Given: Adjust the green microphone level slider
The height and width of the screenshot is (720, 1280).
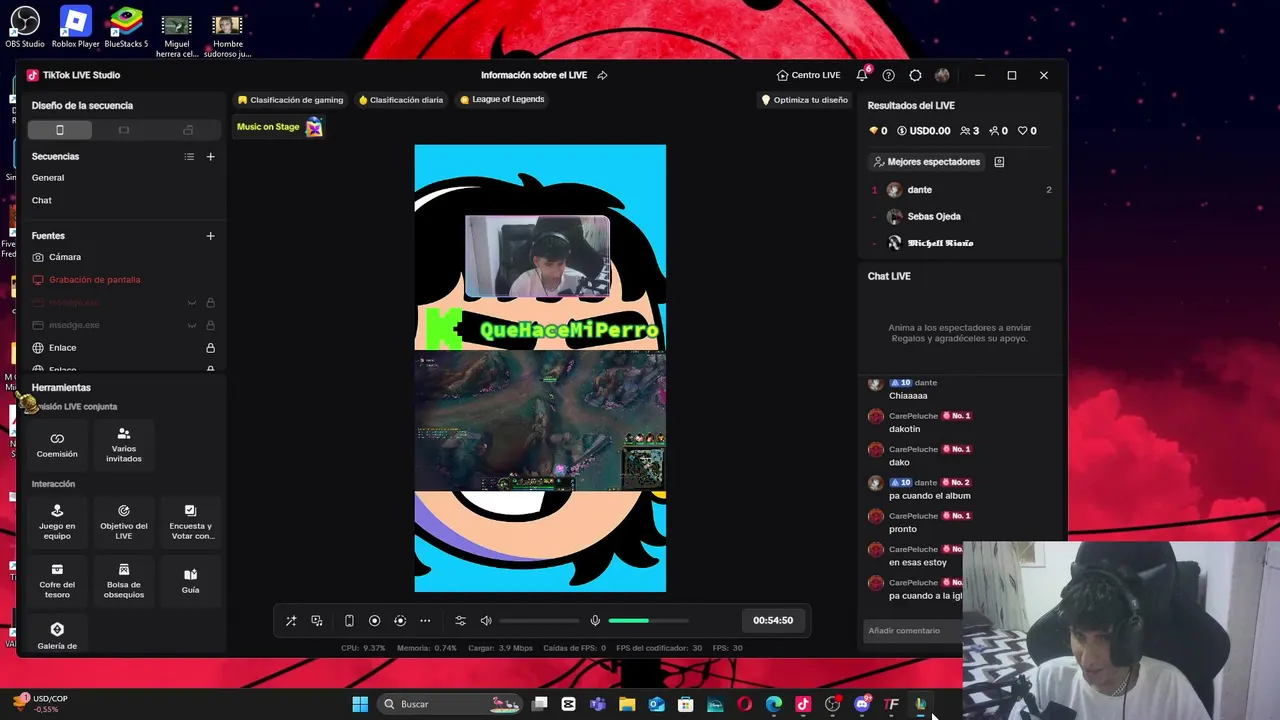Looking at the screenshot, I should pos(648,621).
